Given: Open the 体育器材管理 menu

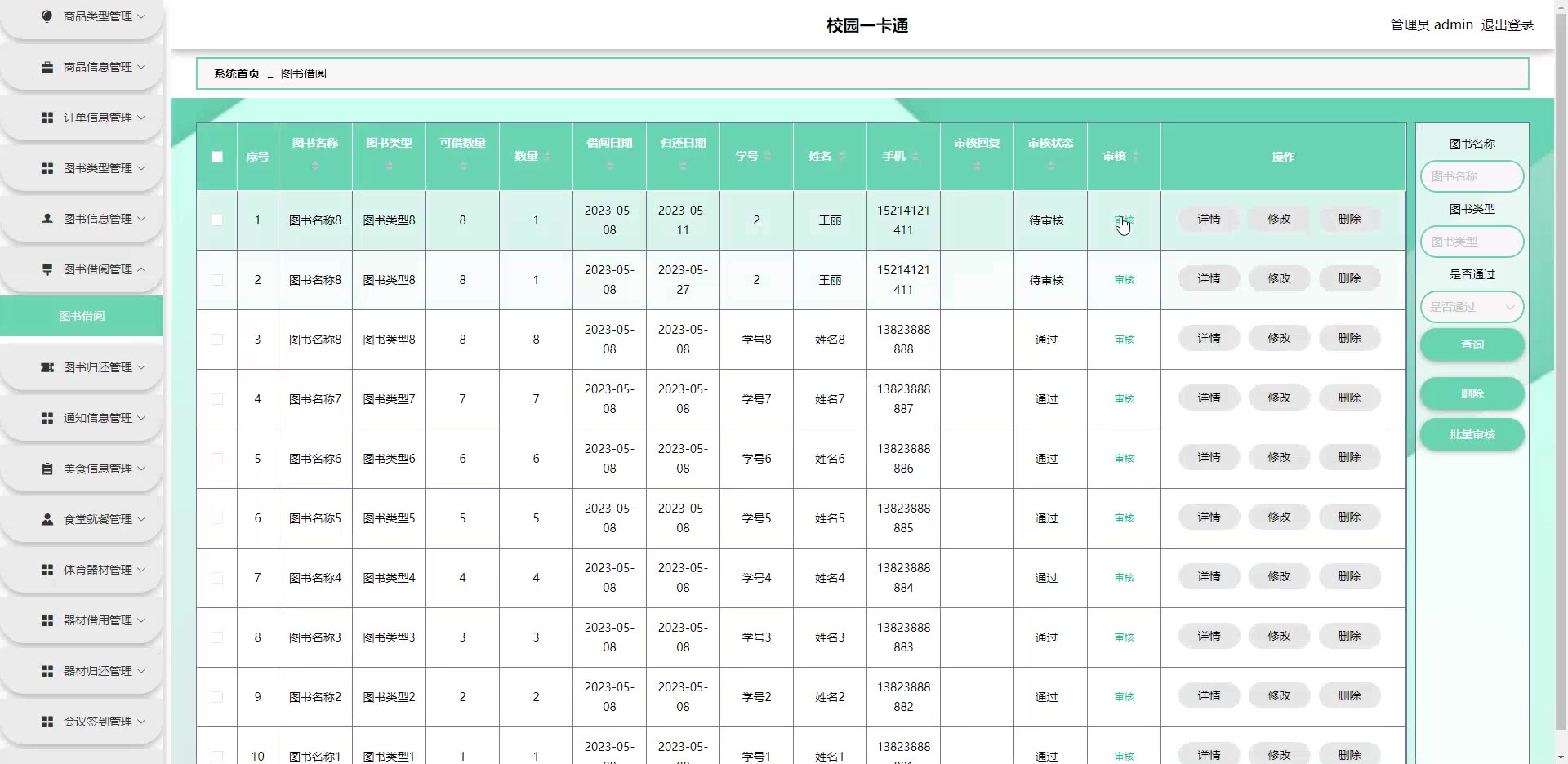Looking at the screenshot, I should [x=82, y=570].
